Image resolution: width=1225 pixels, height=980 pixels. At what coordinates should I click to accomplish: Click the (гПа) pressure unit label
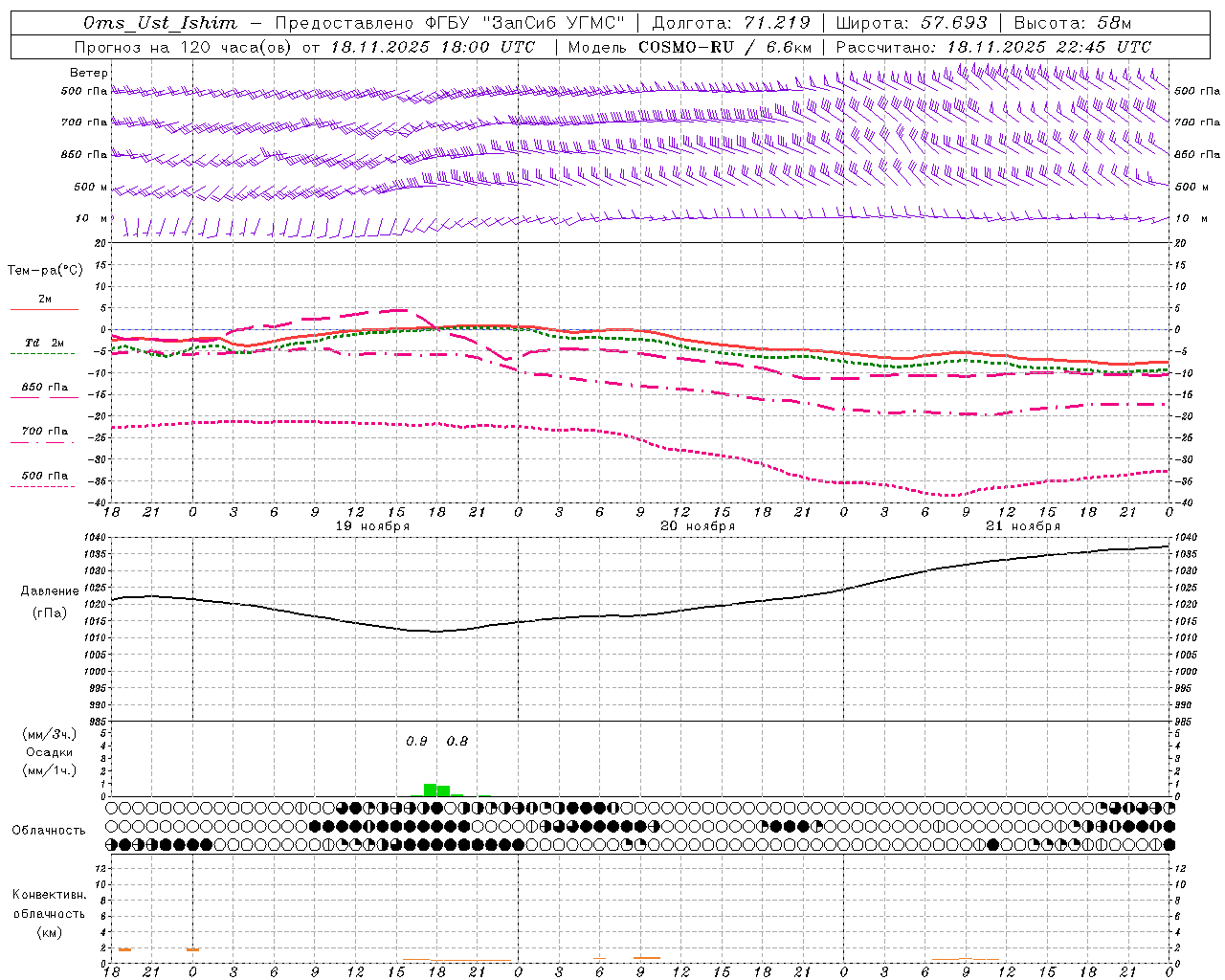[x=50, y=612]
